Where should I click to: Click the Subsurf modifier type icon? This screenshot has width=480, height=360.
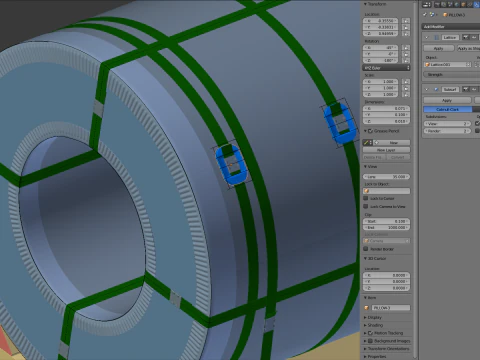tap(436, 89)
